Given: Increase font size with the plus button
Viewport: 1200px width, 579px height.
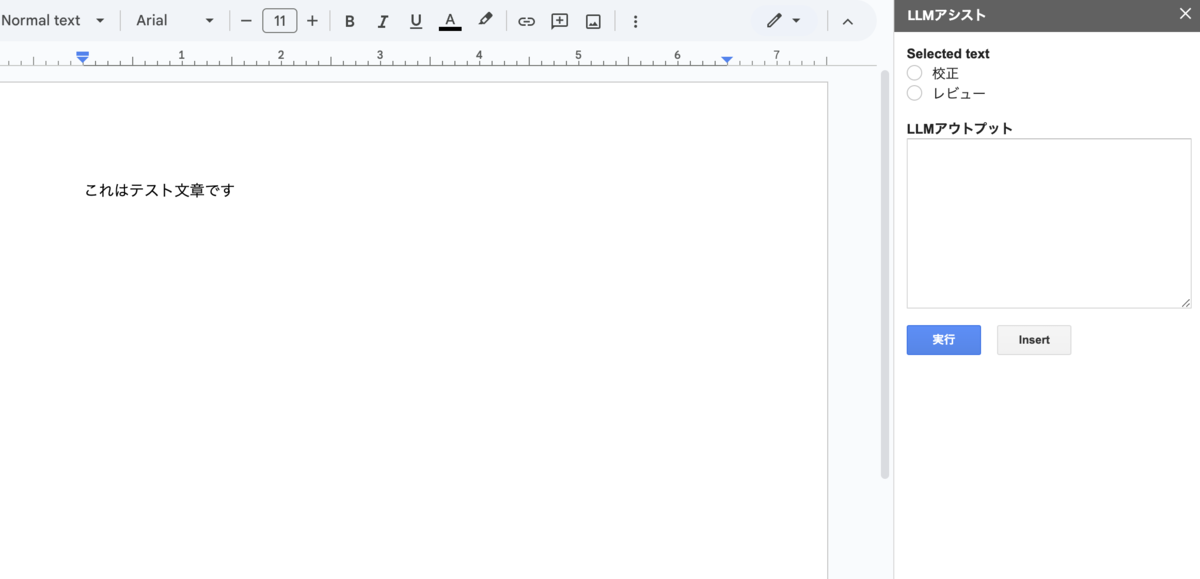Looking at the screenshot, I should (x=312, y=21).
